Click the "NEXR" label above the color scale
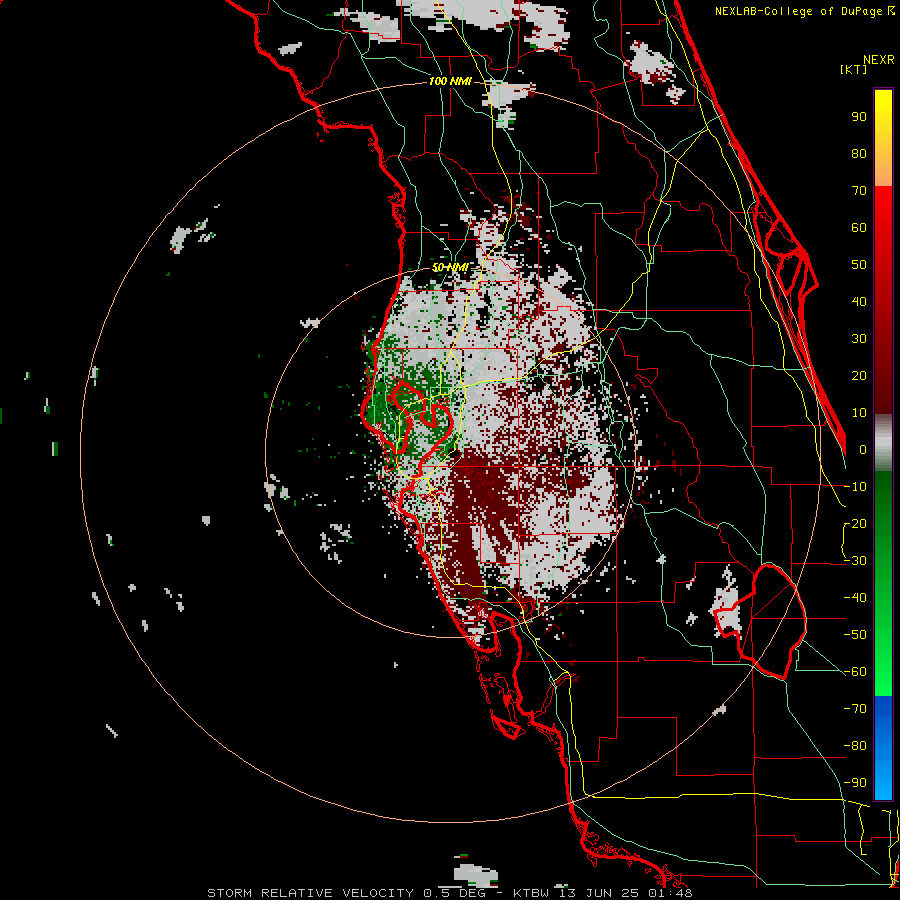The width and height of the screenshot is (900, 900). click(879, 60)
